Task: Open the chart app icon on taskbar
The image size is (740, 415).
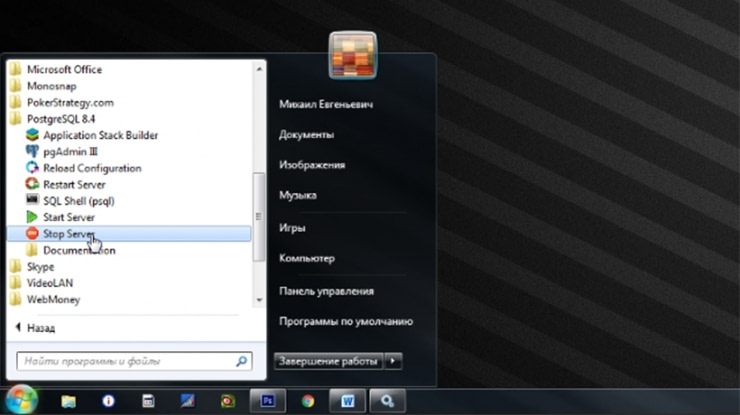Action: pos(188,401)
